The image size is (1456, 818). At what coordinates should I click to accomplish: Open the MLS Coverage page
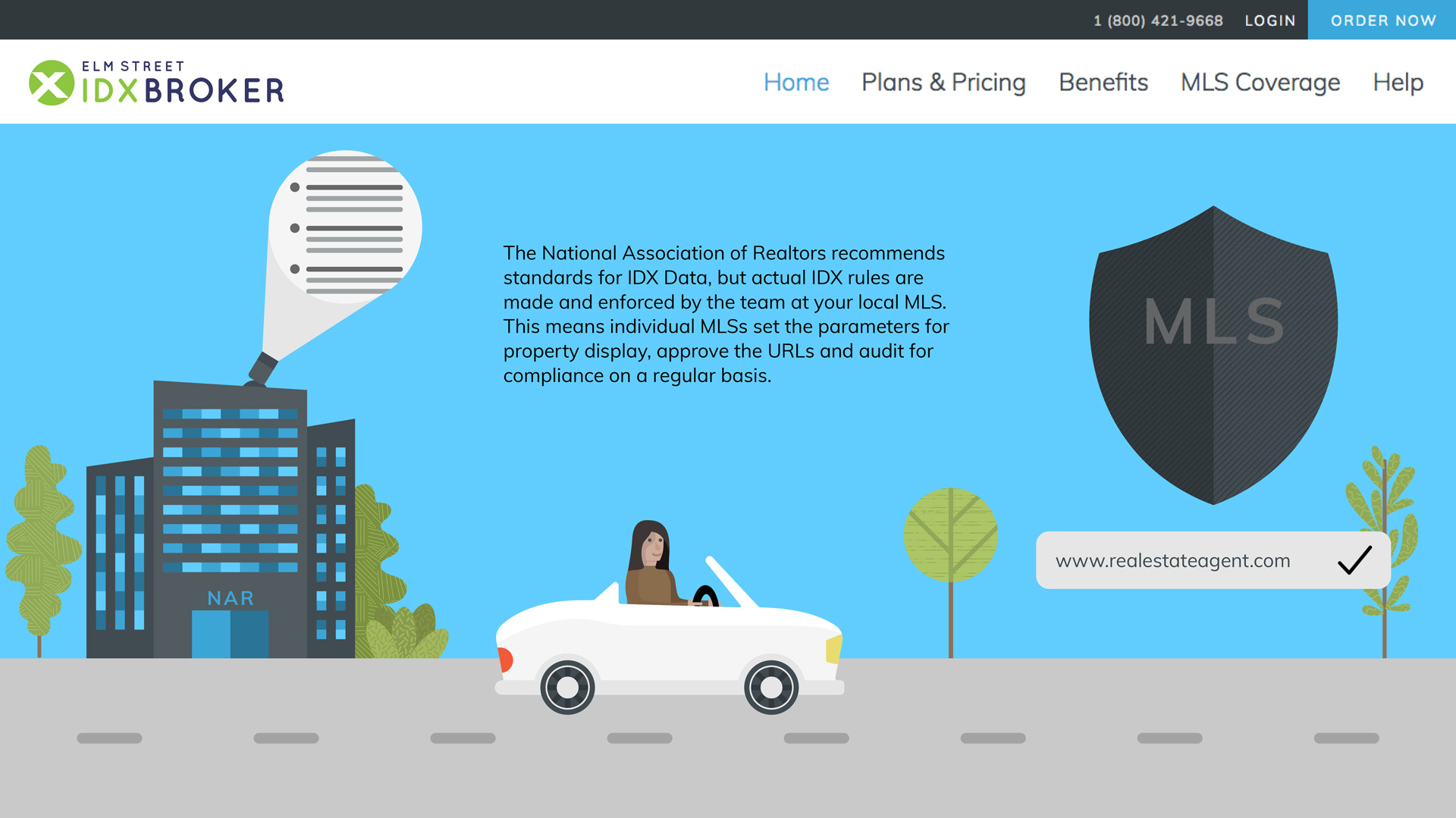tap(1260, 82)
